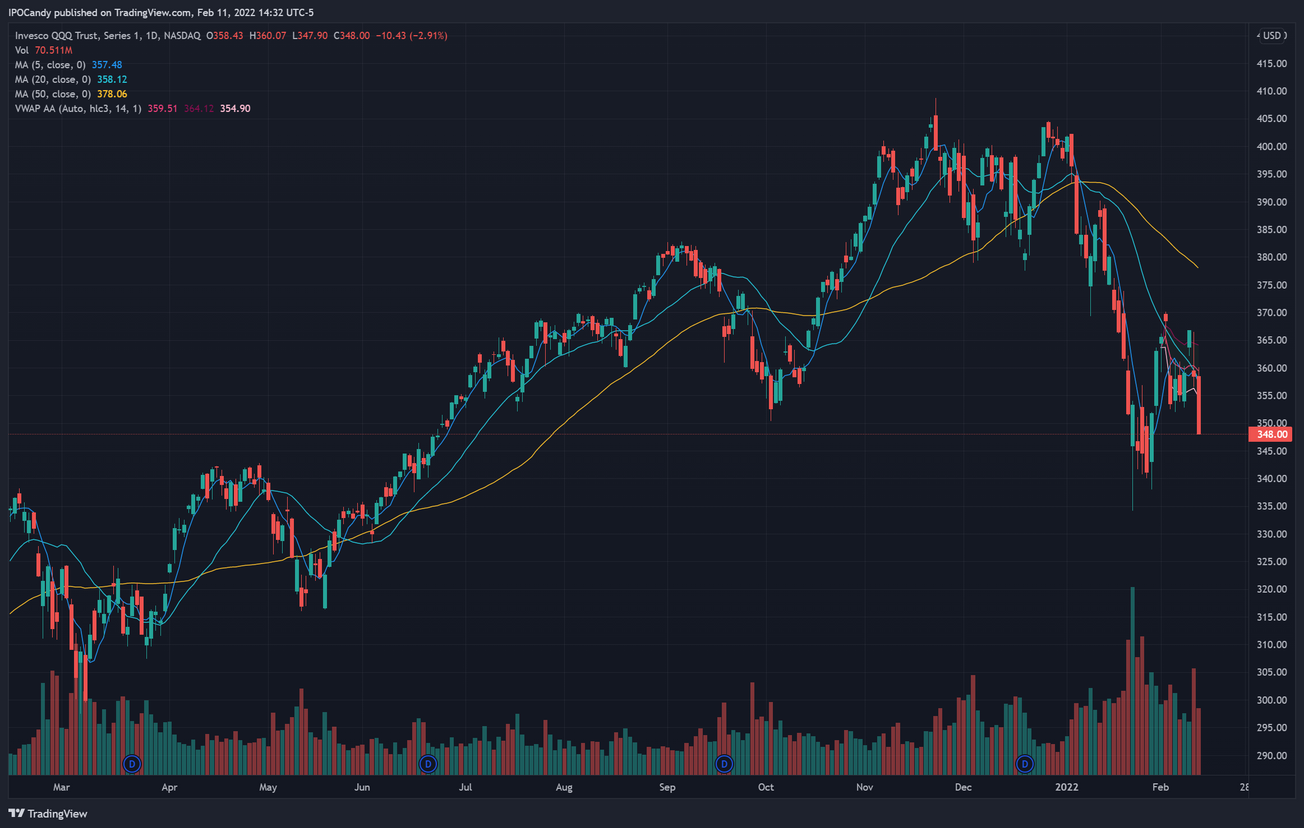Click the 310.00 price axis label
The image size is (1304, 828).
1271,645
